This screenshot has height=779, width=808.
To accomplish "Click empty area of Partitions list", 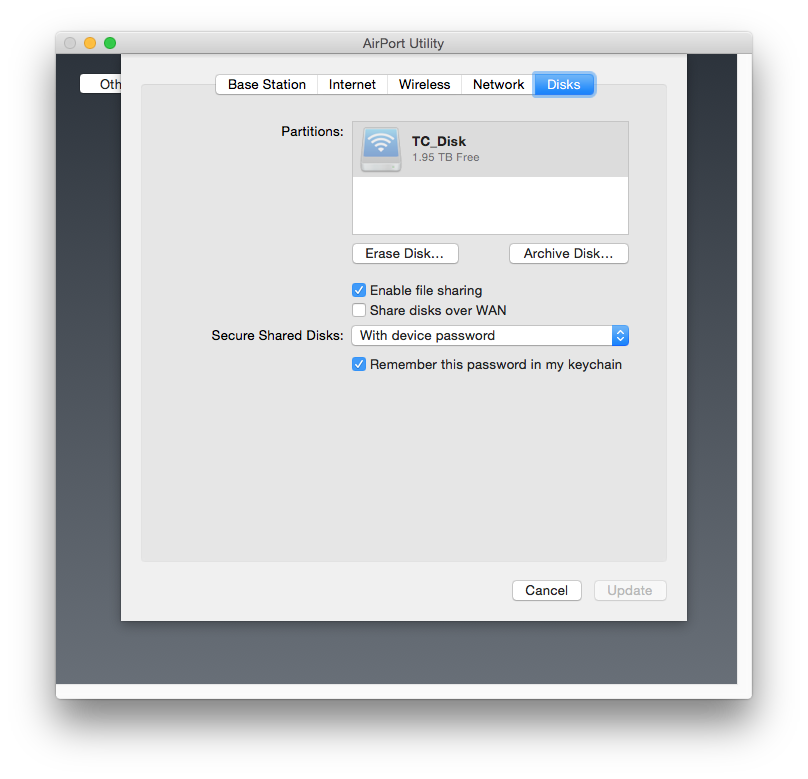I will 490,205.
